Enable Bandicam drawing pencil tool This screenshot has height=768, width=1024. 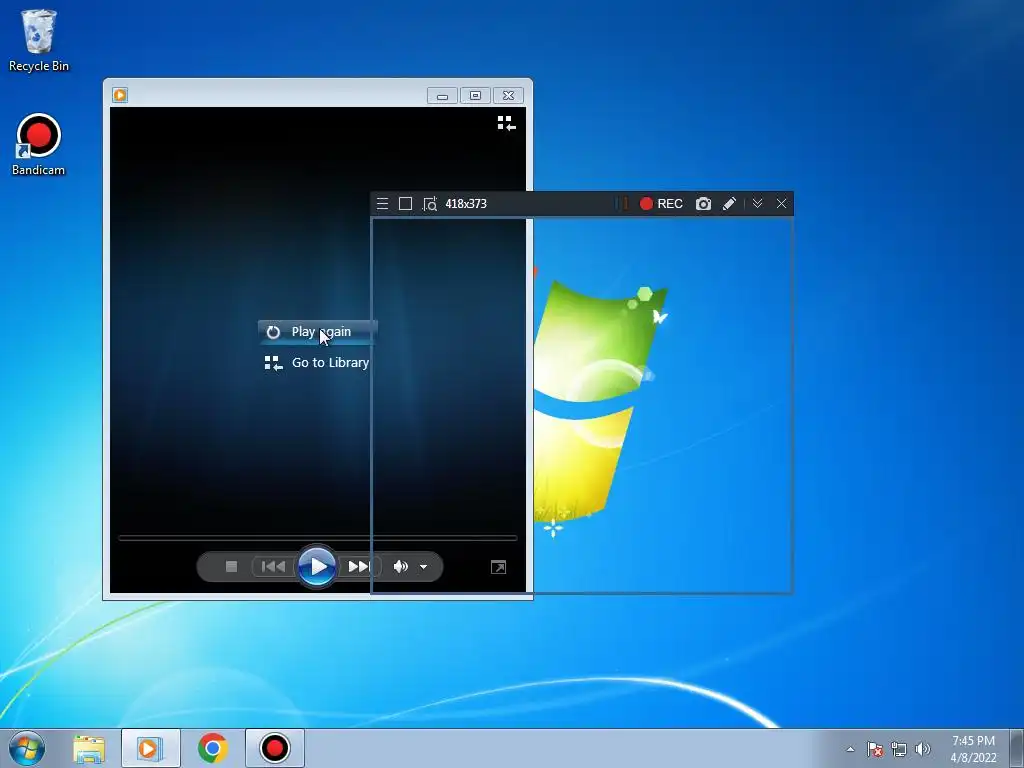729,204
